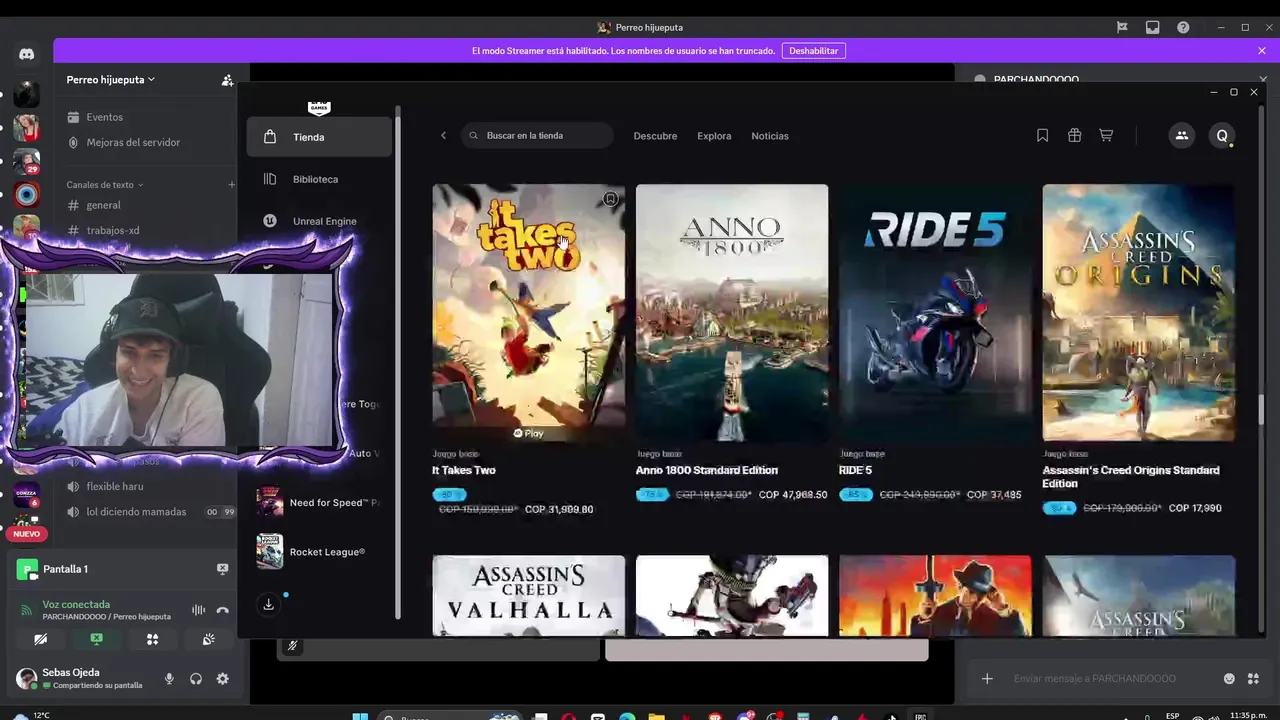The height and width of the screenshot is (720, 1280).
Task: Open the Q profile avatar in Epic launcher
Action: 1222,136
